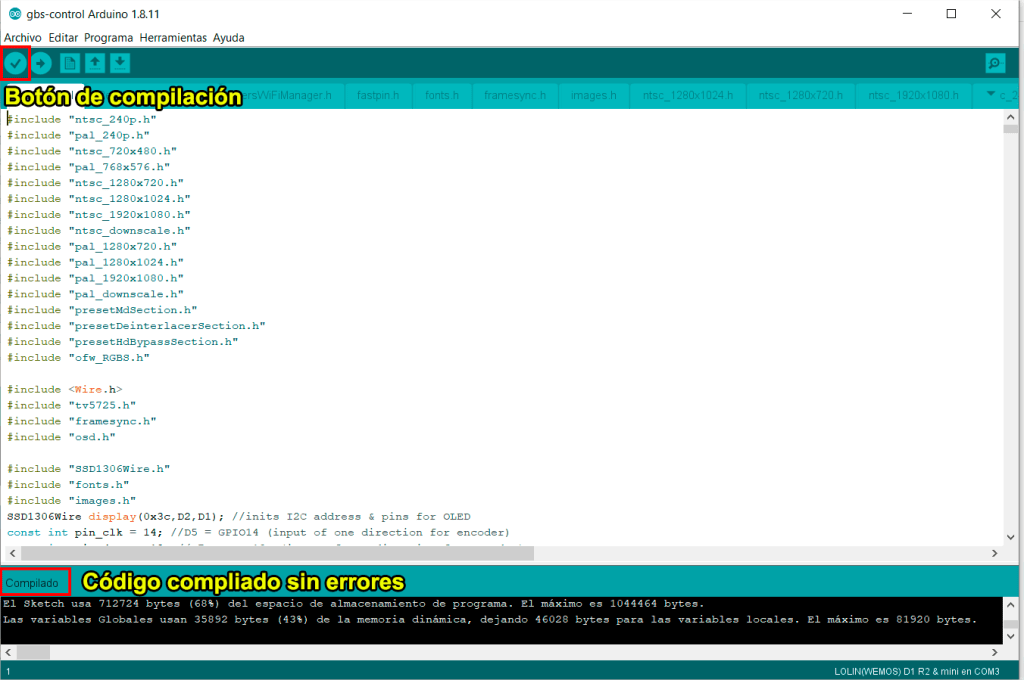1024x680 pixels.
Task: Select the ntsc_1280x1024.h tab
Action: [x=688, y=95]
